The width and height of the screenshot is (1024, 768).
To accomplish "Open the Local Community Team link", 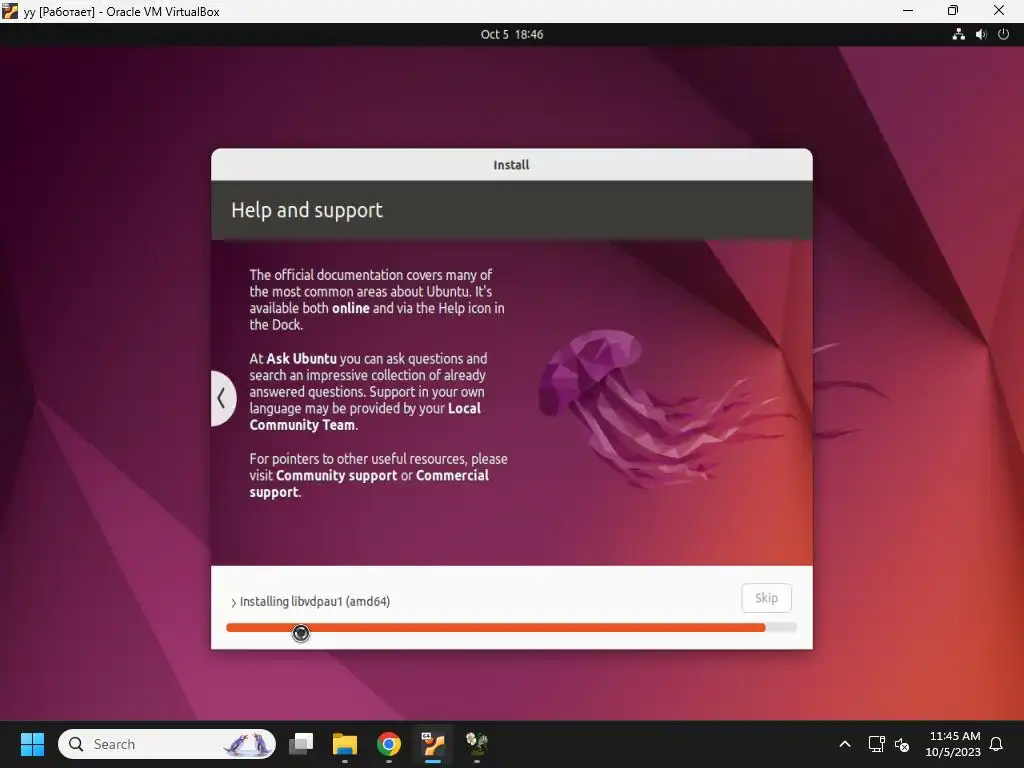I will 365,417.
